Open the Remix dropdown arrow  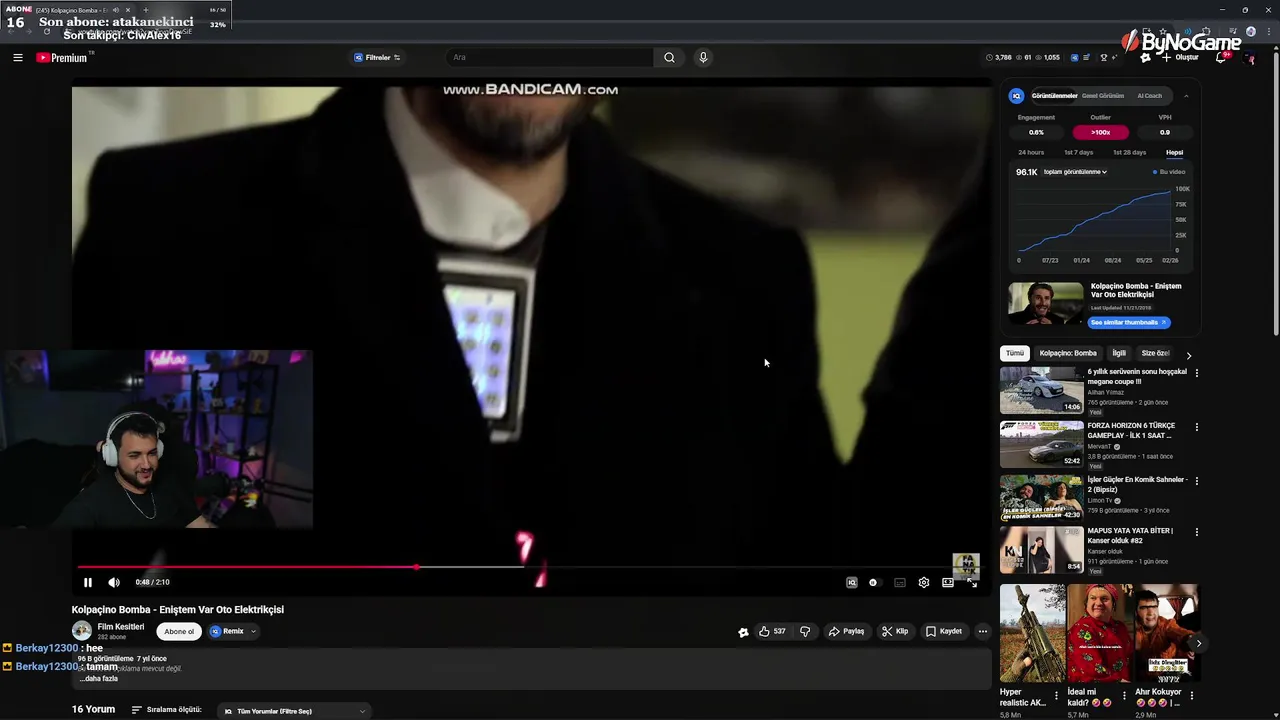pyautogui.click(x=254, y=631)
